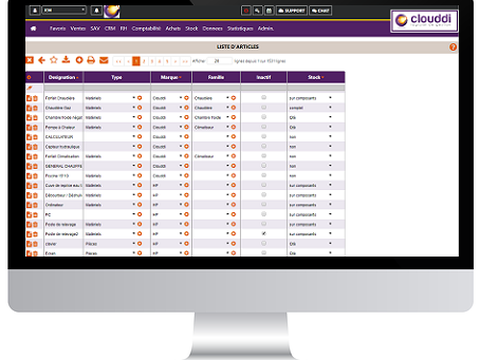Download the article list
This screenshot has height=360, width=480.
pyautogui.click(x=66, y=60)
